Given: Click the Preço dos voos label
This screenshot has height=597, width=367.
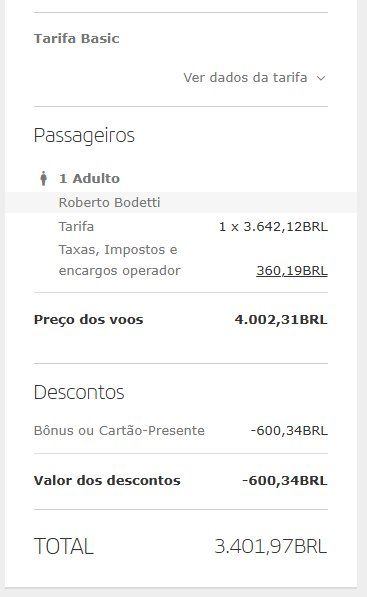Looking at the screenshot, I should [88, 319].
